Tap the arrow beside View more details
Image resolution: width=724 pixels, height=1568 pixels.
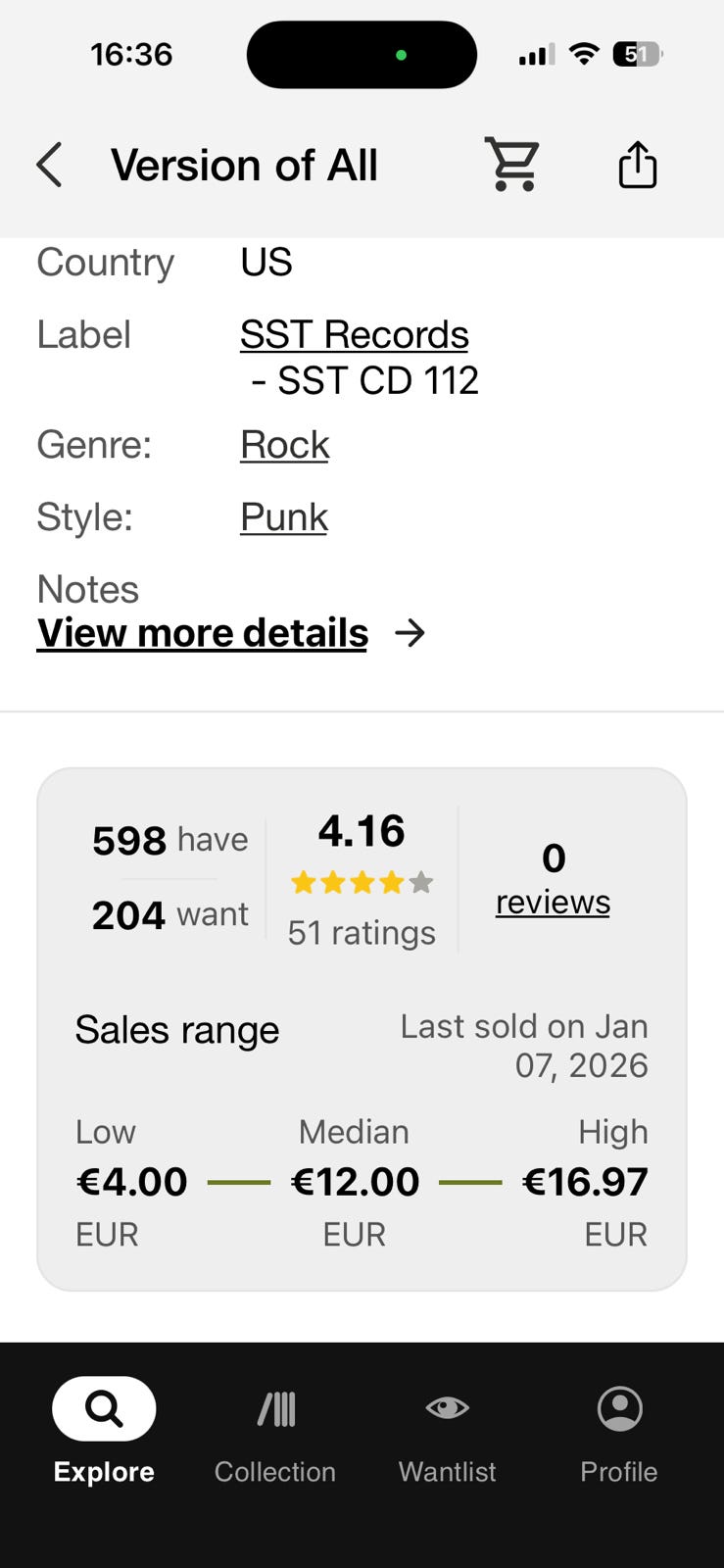point(410,633)
